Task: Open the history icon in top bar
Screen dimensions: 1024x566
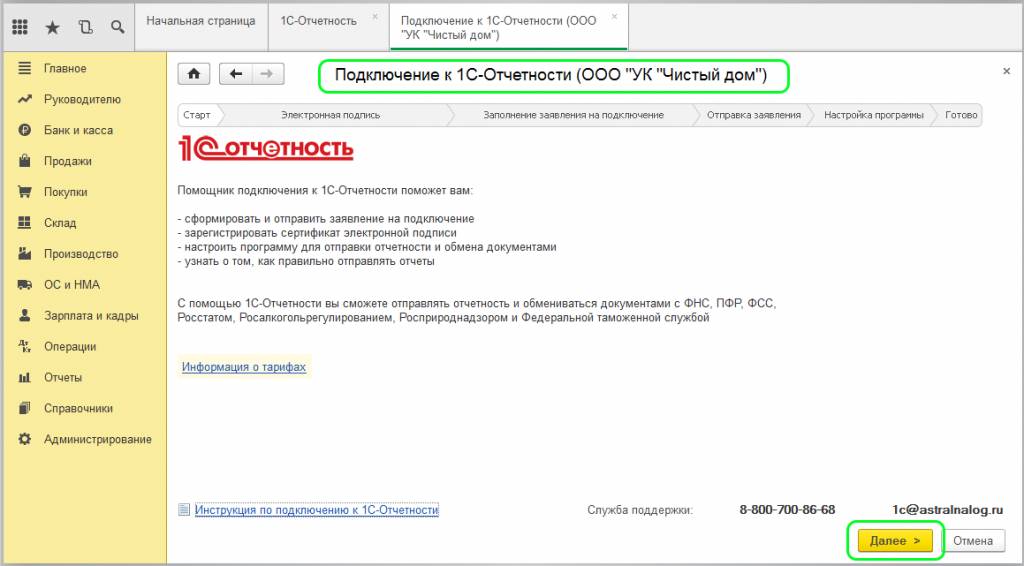Action: (85, 27)
